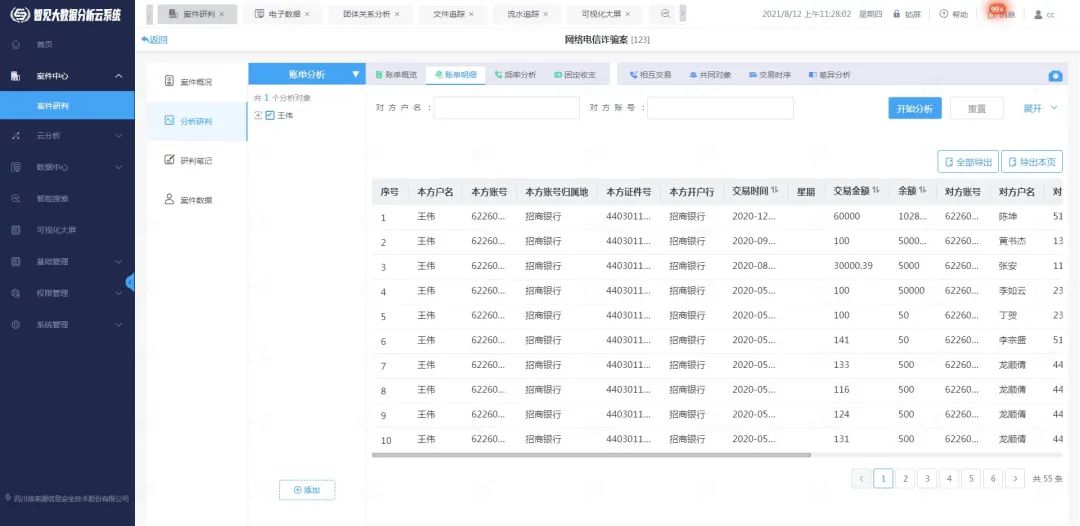Switch to the 共同对象 tab
Image resolution: width=1080 pixels, height=526 pixels.
[x=710, y=75]
